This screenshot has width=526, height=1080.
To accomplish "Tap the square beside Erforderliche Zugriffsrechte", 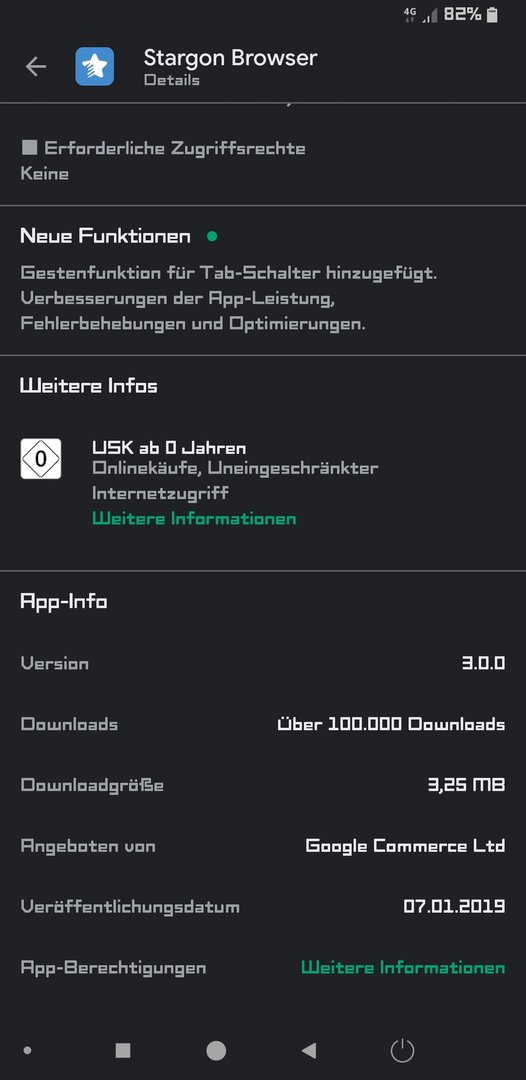I will click(x=30, y=147).
